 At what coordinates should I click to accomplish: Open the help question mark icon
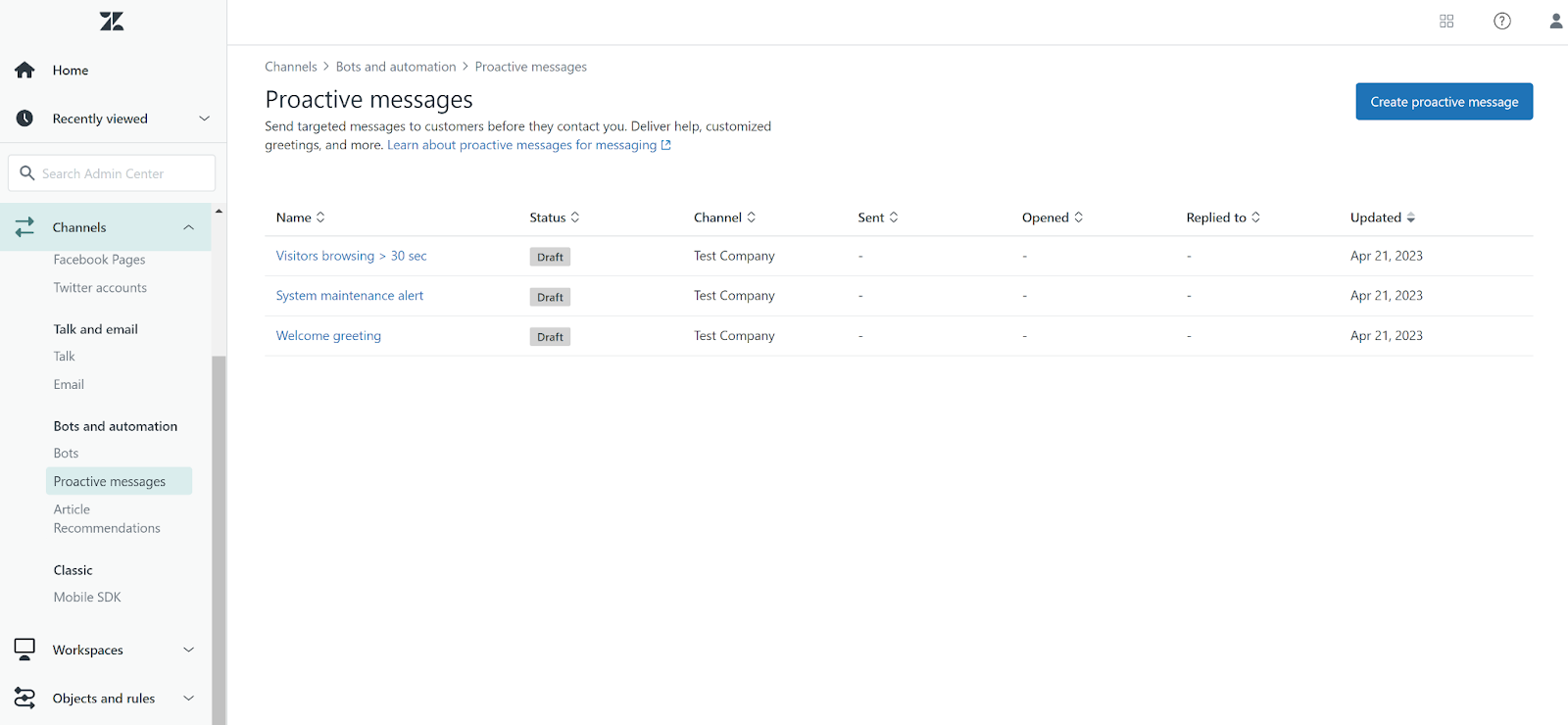[1501, 22]
